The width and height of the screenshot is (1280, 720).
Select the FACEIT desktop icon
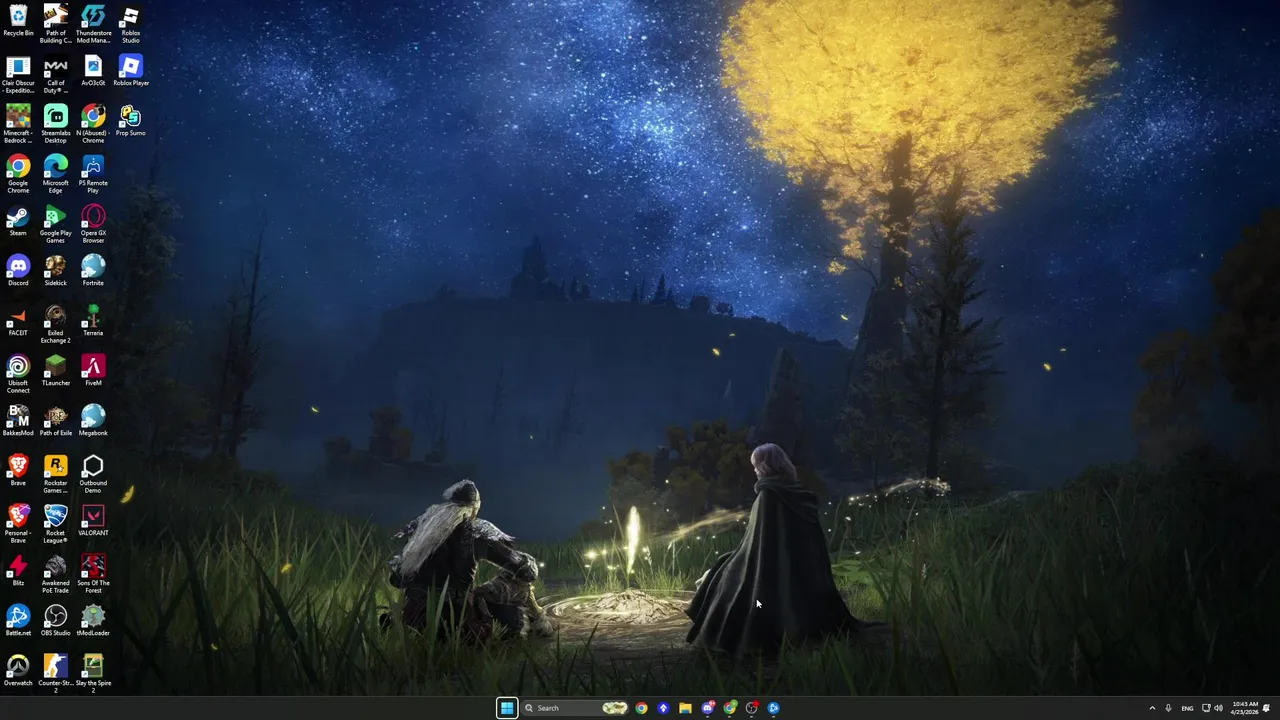tap(18, 322)
